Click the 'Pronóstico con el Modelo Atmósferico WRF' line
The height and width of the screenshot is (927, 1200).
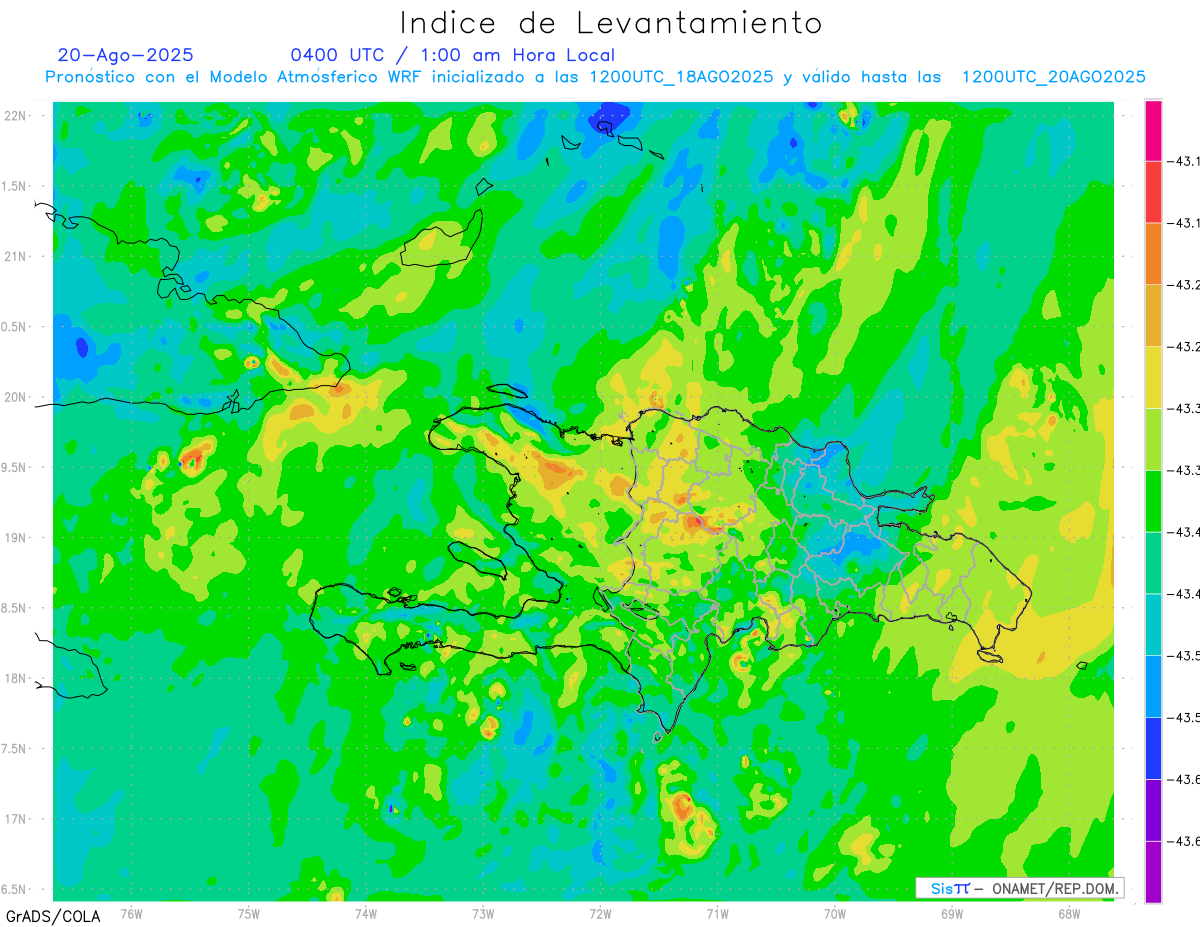pyautogui.click(x=595, y=77)
